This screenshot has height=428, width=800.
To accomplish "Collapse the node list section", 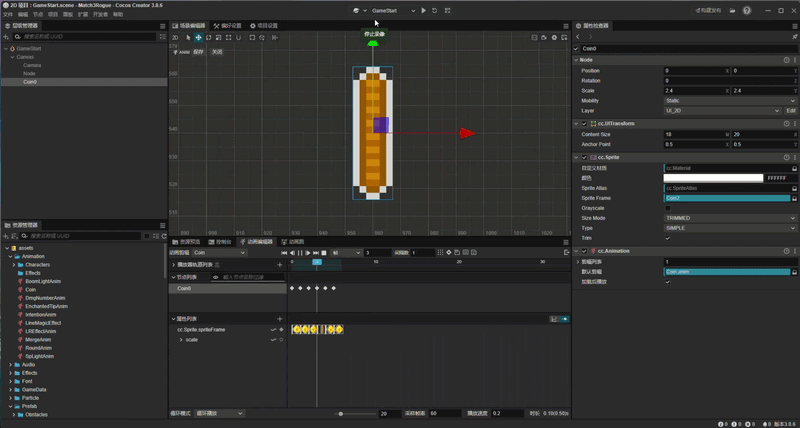I will pyautogui.click(x=173, y=277).
